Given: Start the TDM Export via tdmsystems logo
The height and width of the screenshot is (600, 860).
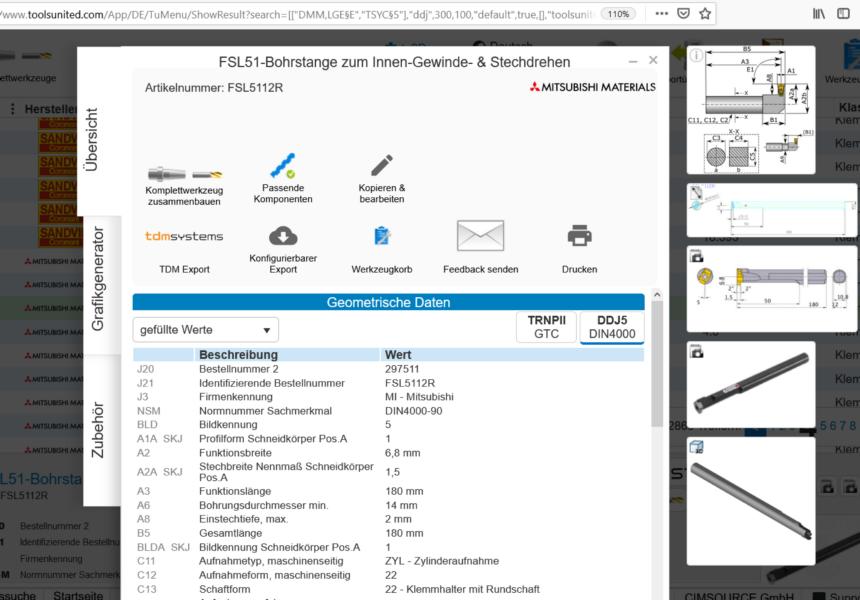Looking at the screenshot, I should click(184, 236).
